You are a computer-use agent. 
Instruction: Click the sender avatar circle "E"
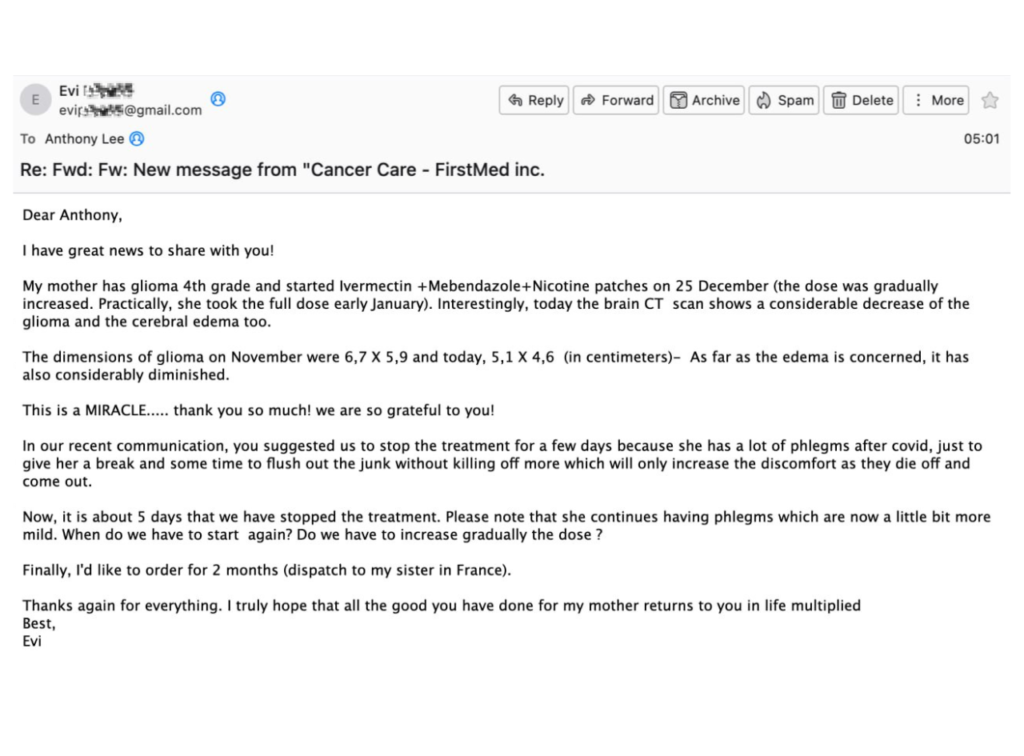click(x=36, y=100)
